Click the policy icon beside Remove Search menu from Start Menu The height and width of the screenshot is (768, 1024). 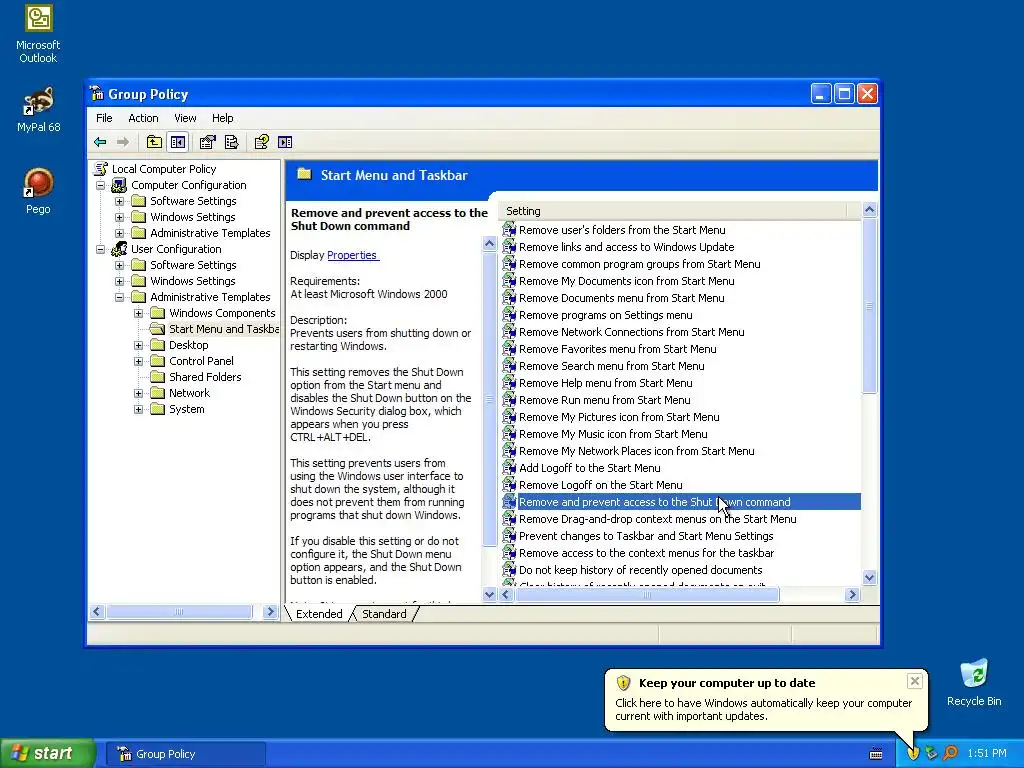[509, 366]
